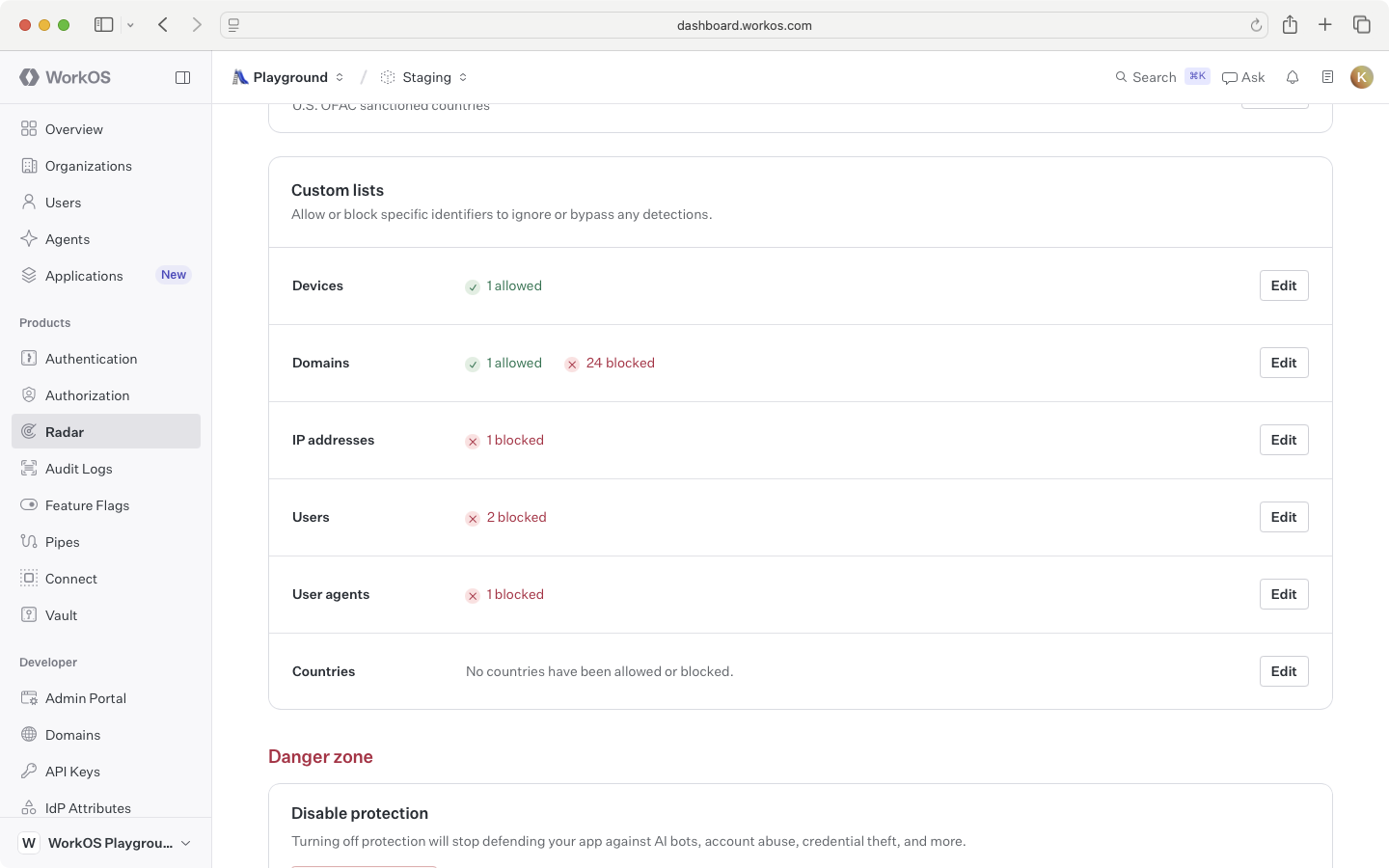Screen dimensions: 1389x868
Task: Click the Radar target icon
Action: click(29, 432)
